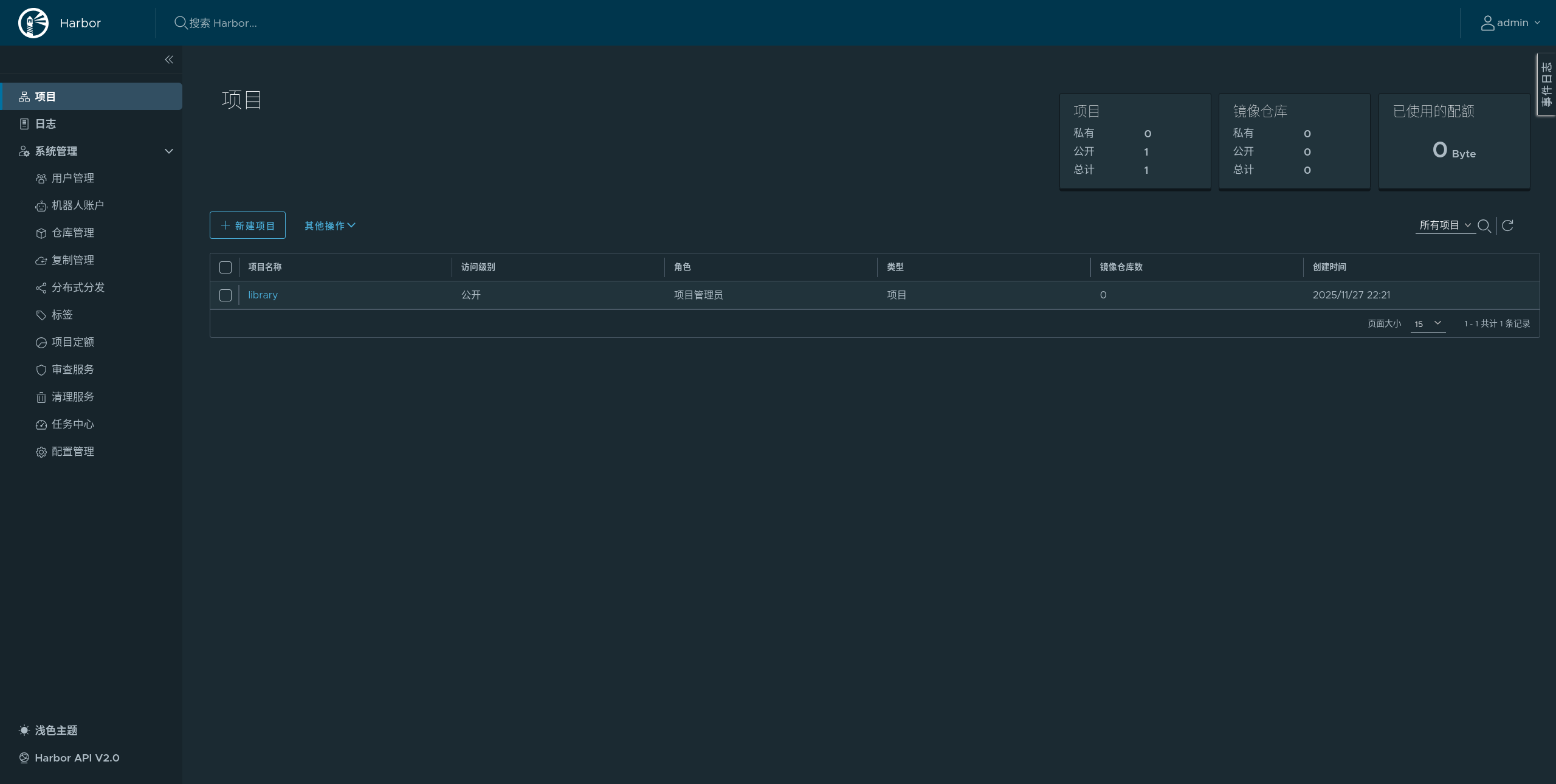Select all projects via header checkbox

(x=225, y=267)
